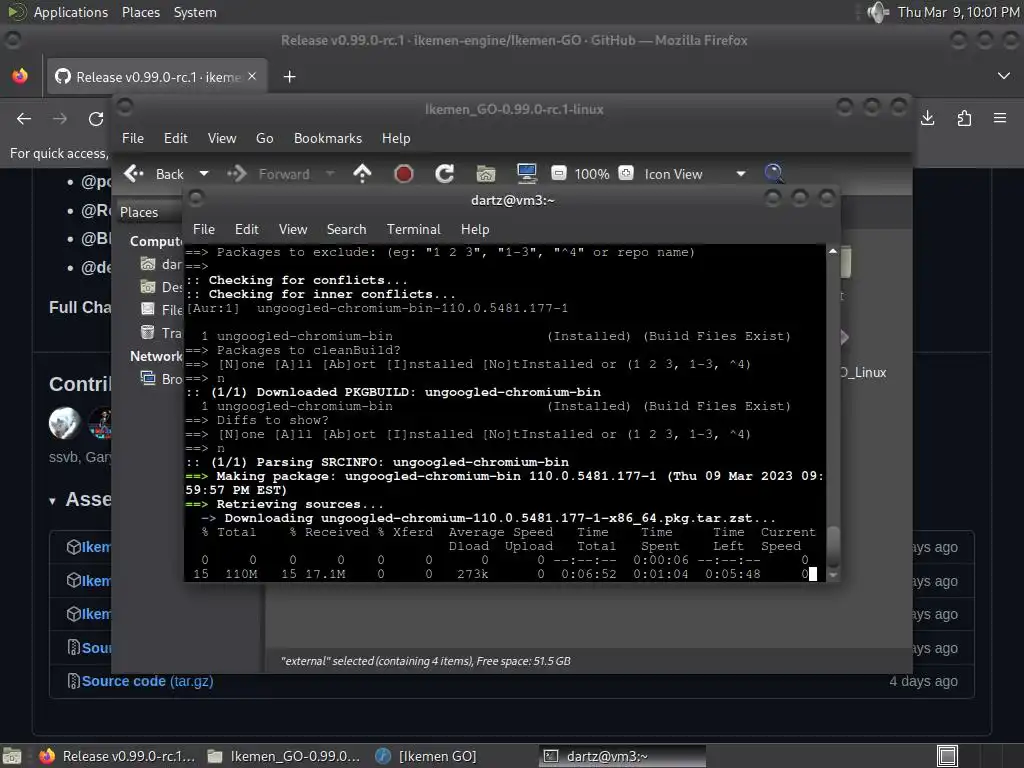This screenshot has height=768, width=1024.
Task: Open Desktop in file manager sidebar
Action: [x=161, y=287]
